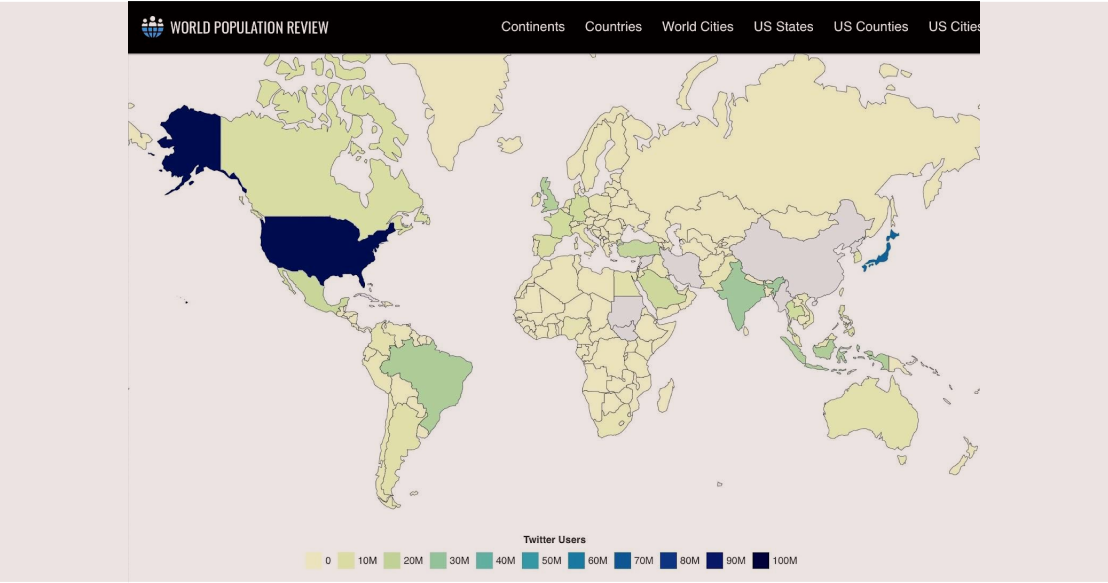Select New Zealand on the map
Viewport: 1108px width, 583px height.
[x=965, y=456]
